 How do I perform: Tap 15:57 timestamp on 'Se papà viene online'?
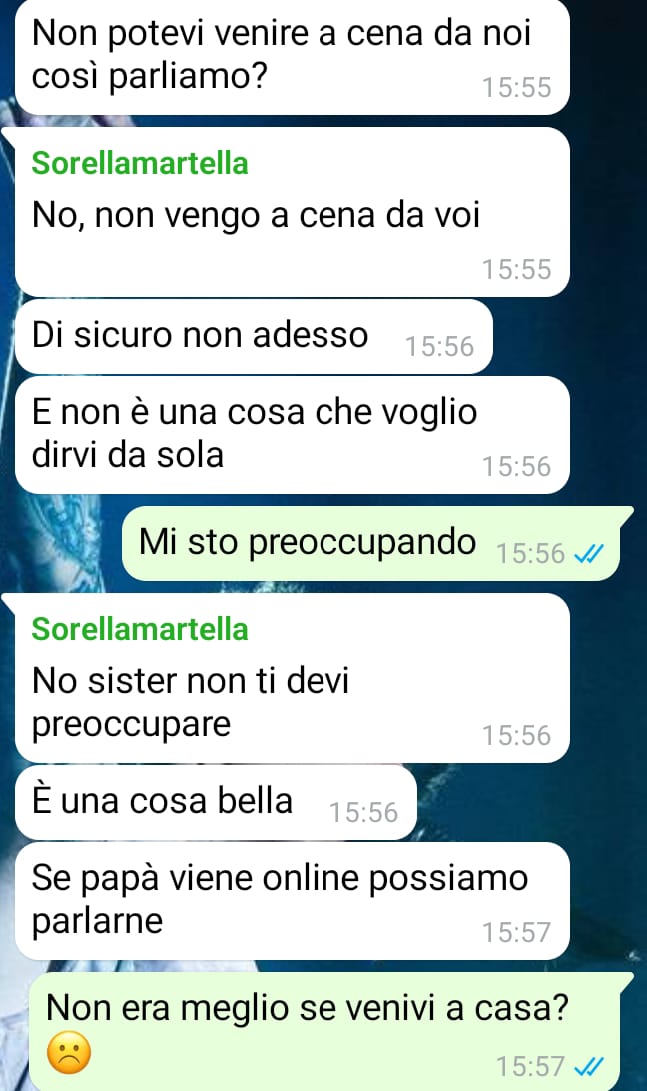(x=516, y=932)
